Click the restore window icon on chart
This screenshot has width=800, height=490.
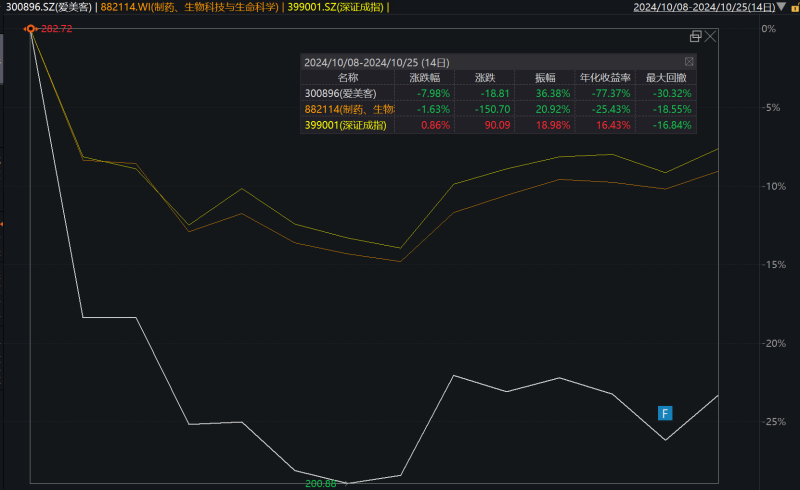pos(695,36)
